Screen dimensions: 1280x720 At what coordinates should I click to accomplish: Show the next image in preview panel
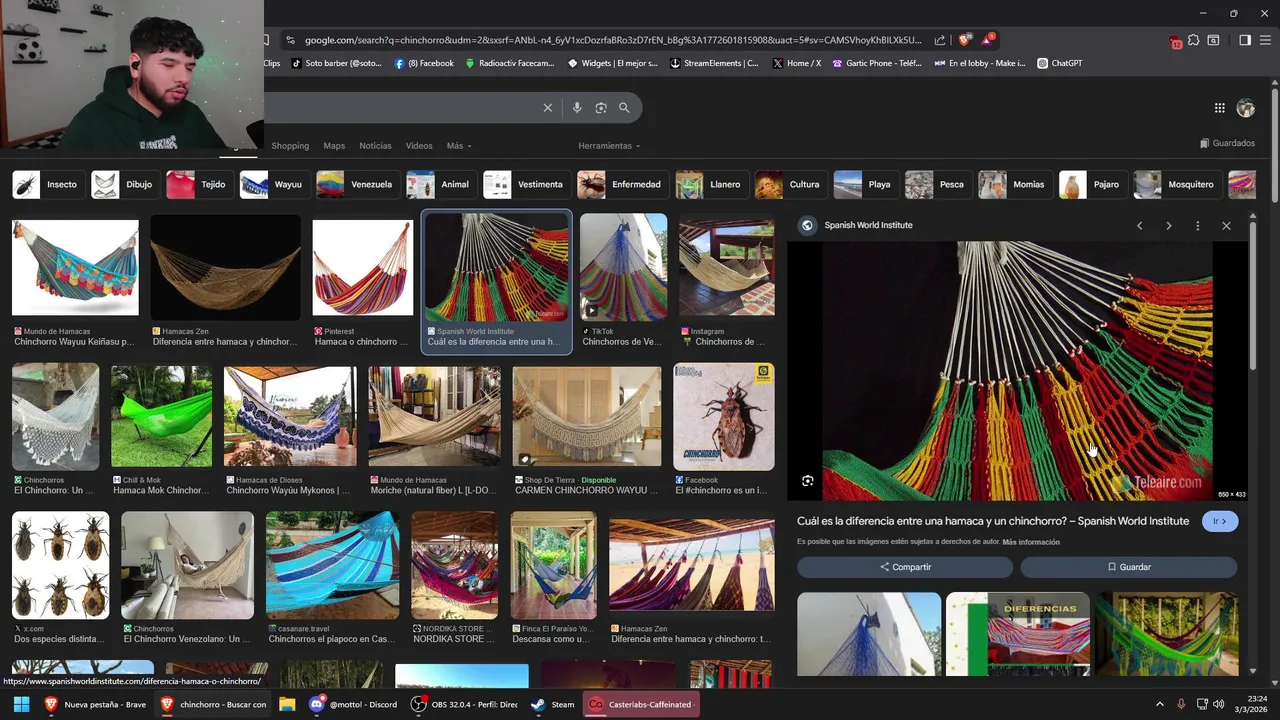click(x=1168, y=226)
